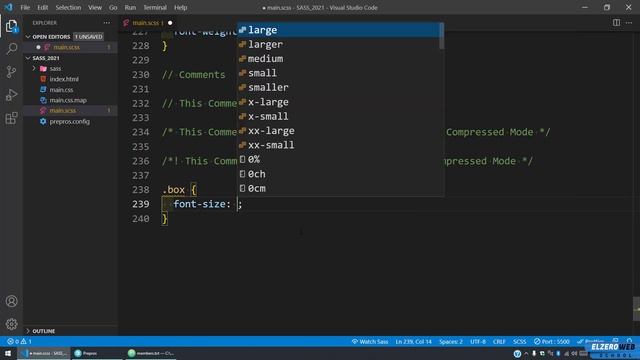Open the View menu
The image size is (640, 360).
95,7
